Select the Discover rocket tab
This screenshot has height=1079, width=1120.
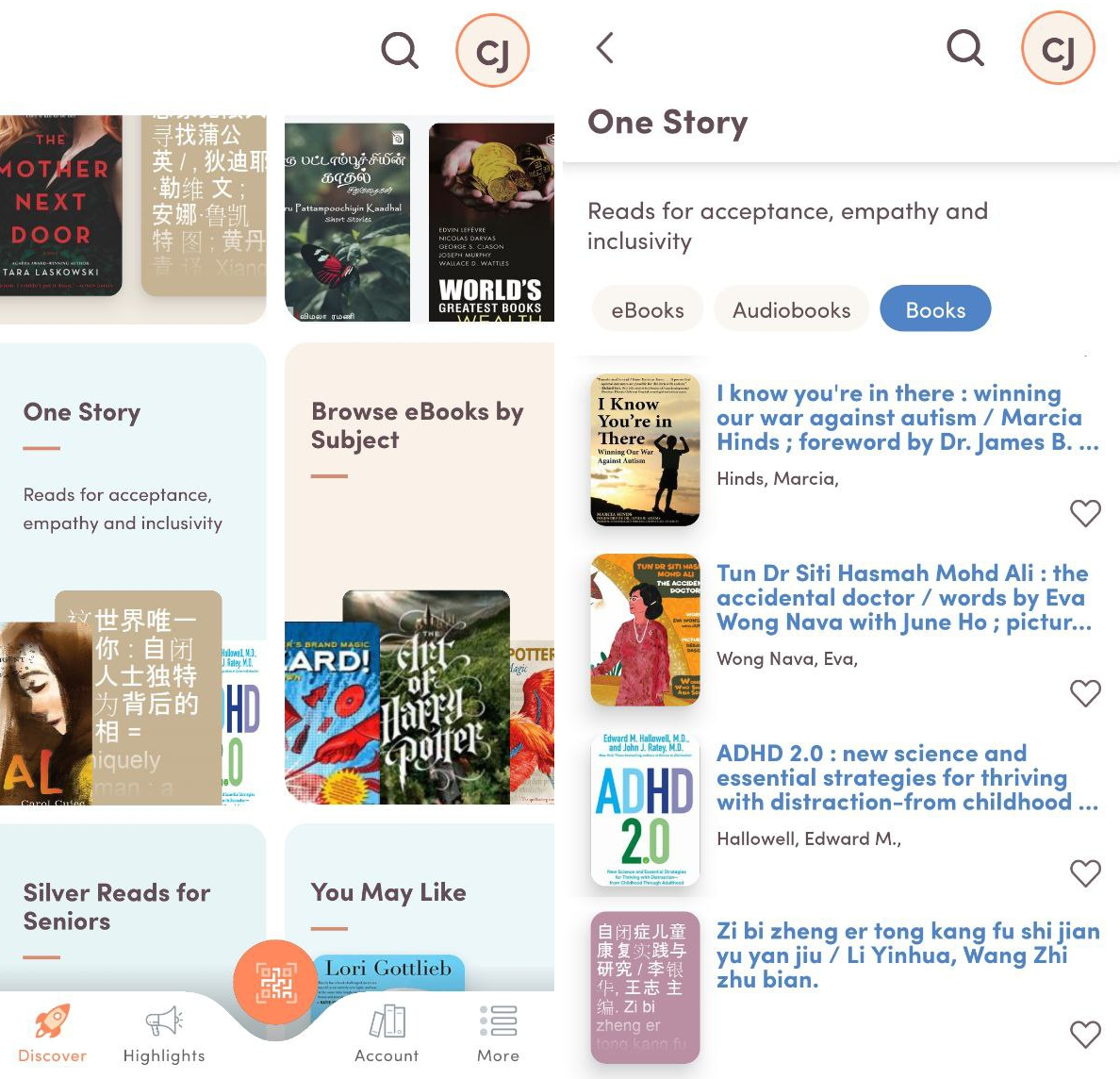coord(53,1034)
